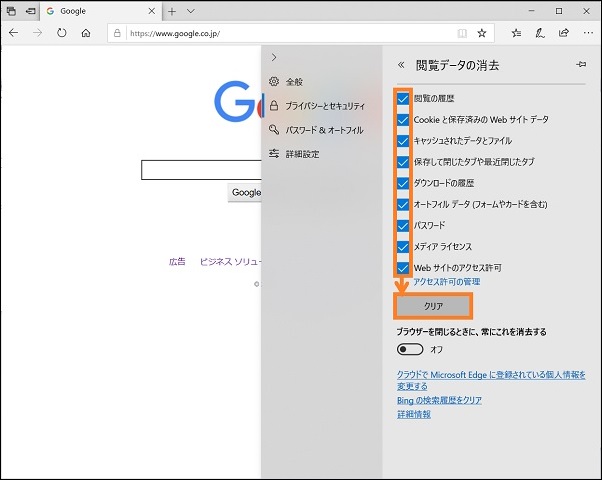Click the add notes pen icon
602x480 pixels.
(x=540, y=32)
